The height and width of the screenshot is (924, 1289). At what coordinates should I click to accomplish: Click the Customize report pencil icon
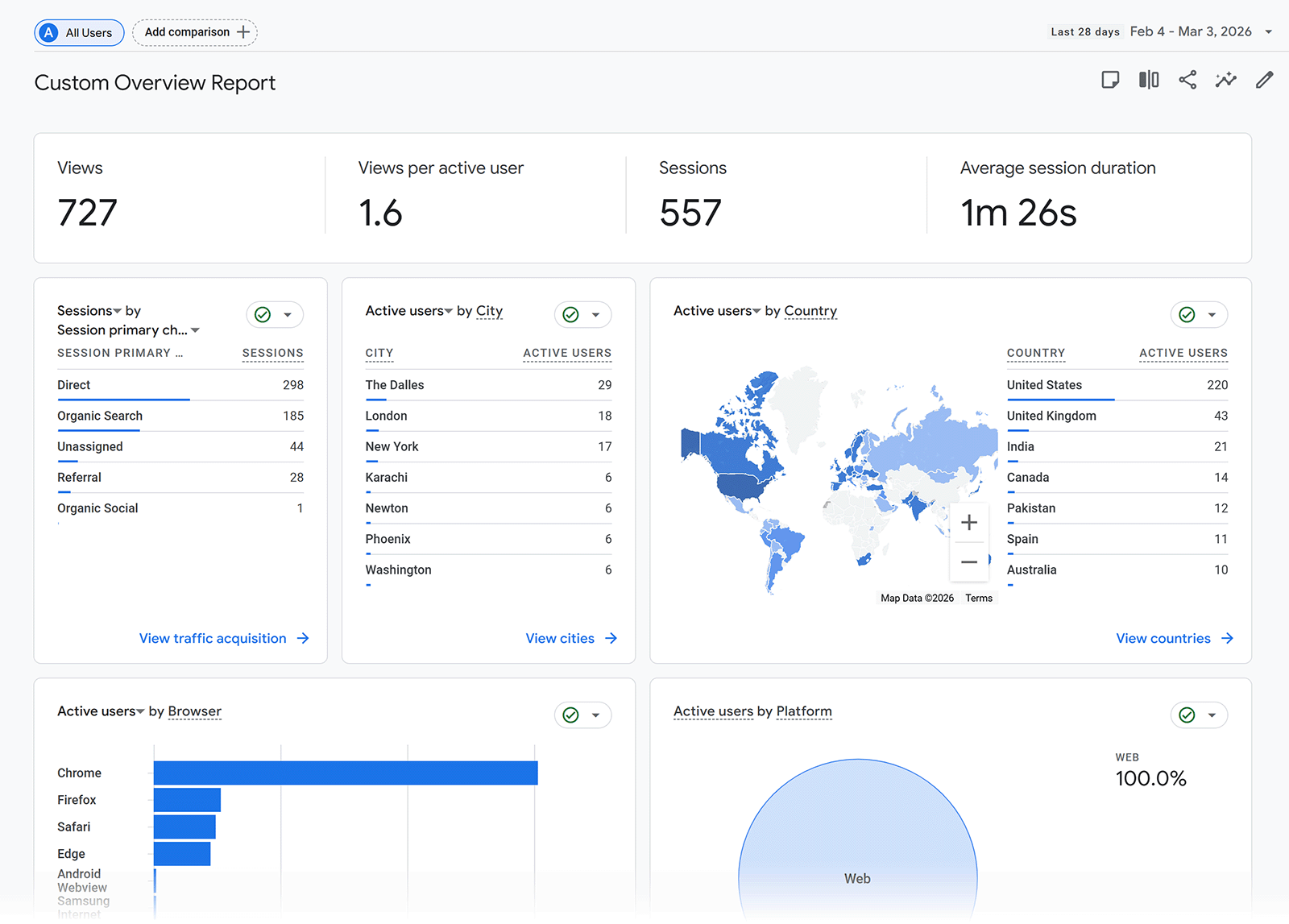pos(1264,80)
